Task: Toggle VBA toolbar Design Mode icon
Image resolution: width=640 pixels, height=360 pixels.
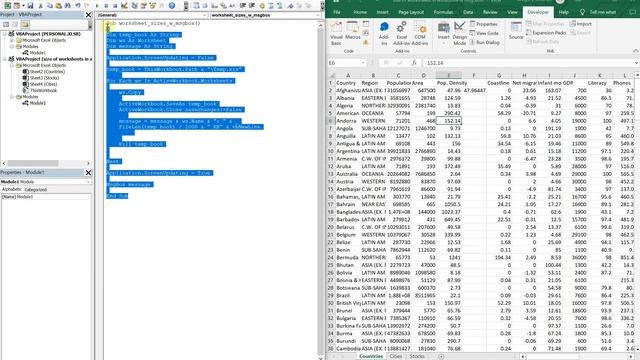Action: click(124, 6)
